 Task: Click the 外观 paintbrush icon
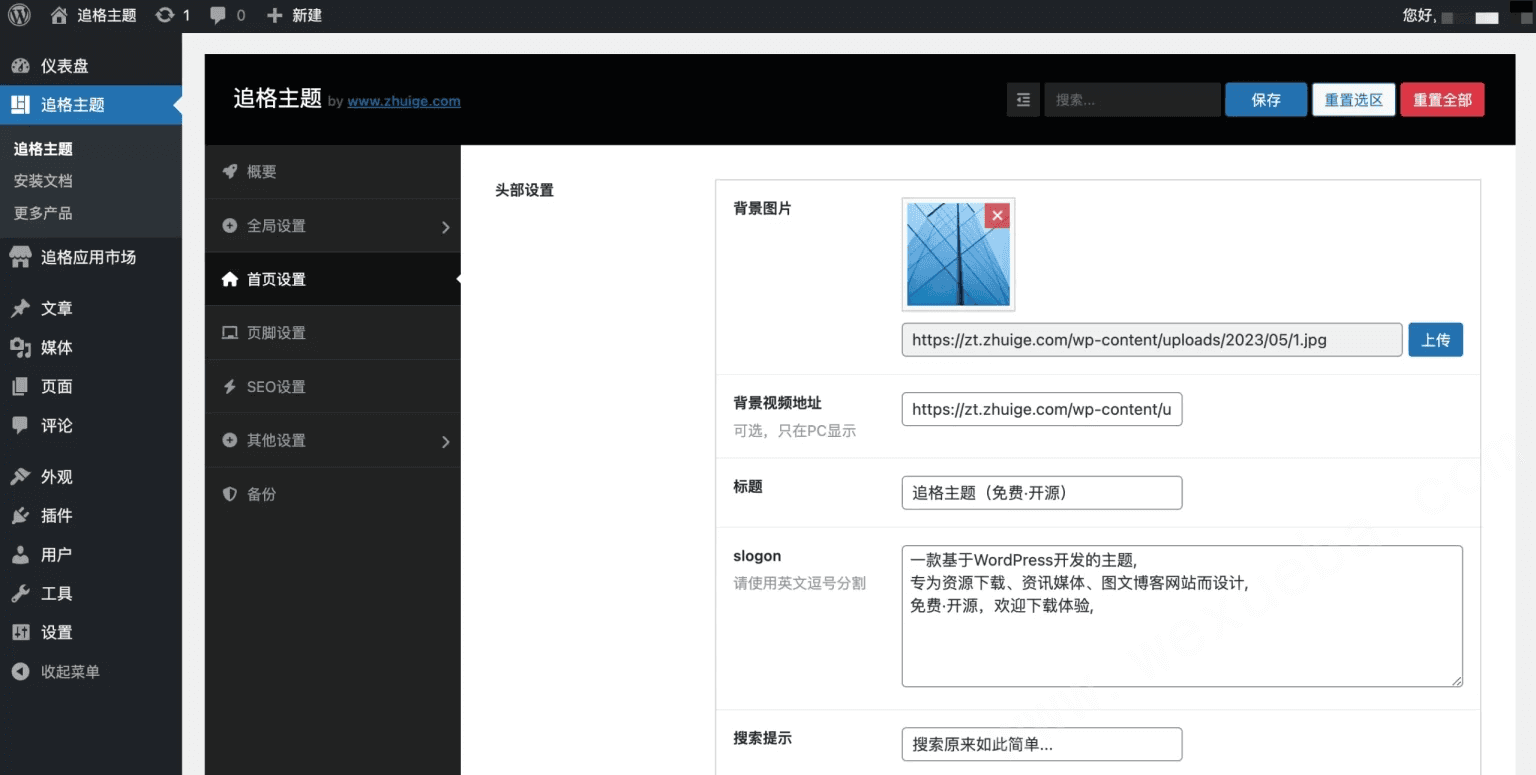[x=20, y=477]
